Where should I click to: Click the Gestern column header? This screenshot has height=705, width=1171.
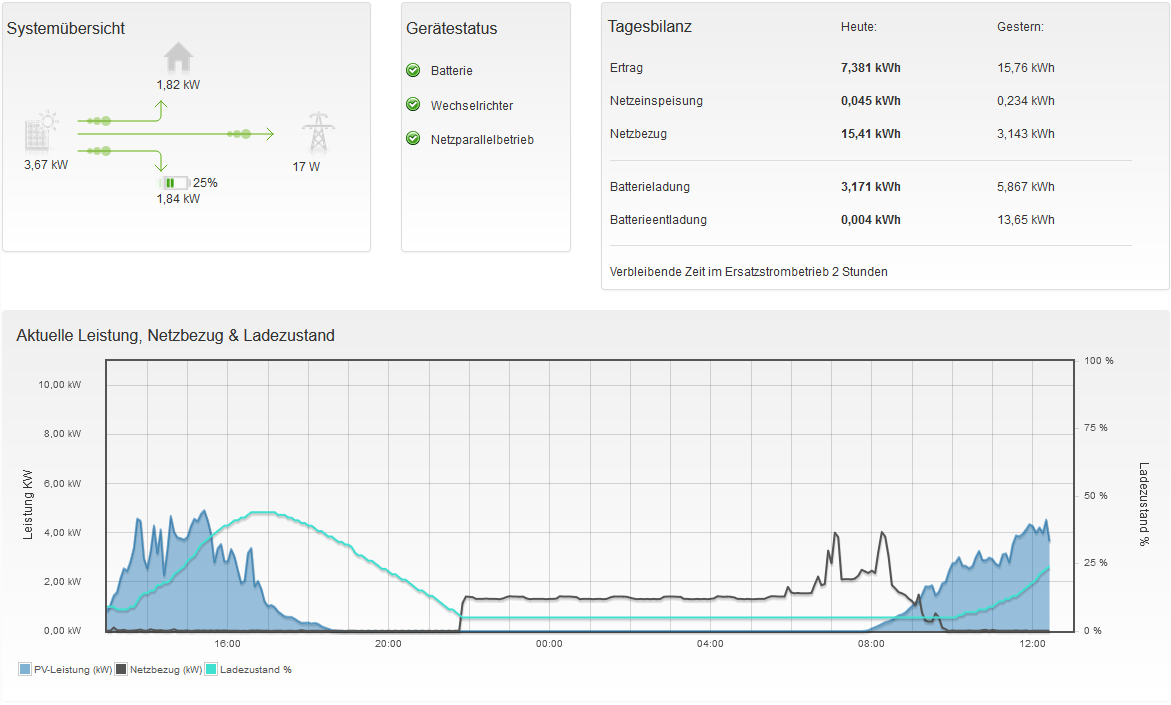(x=1020, y=27)
